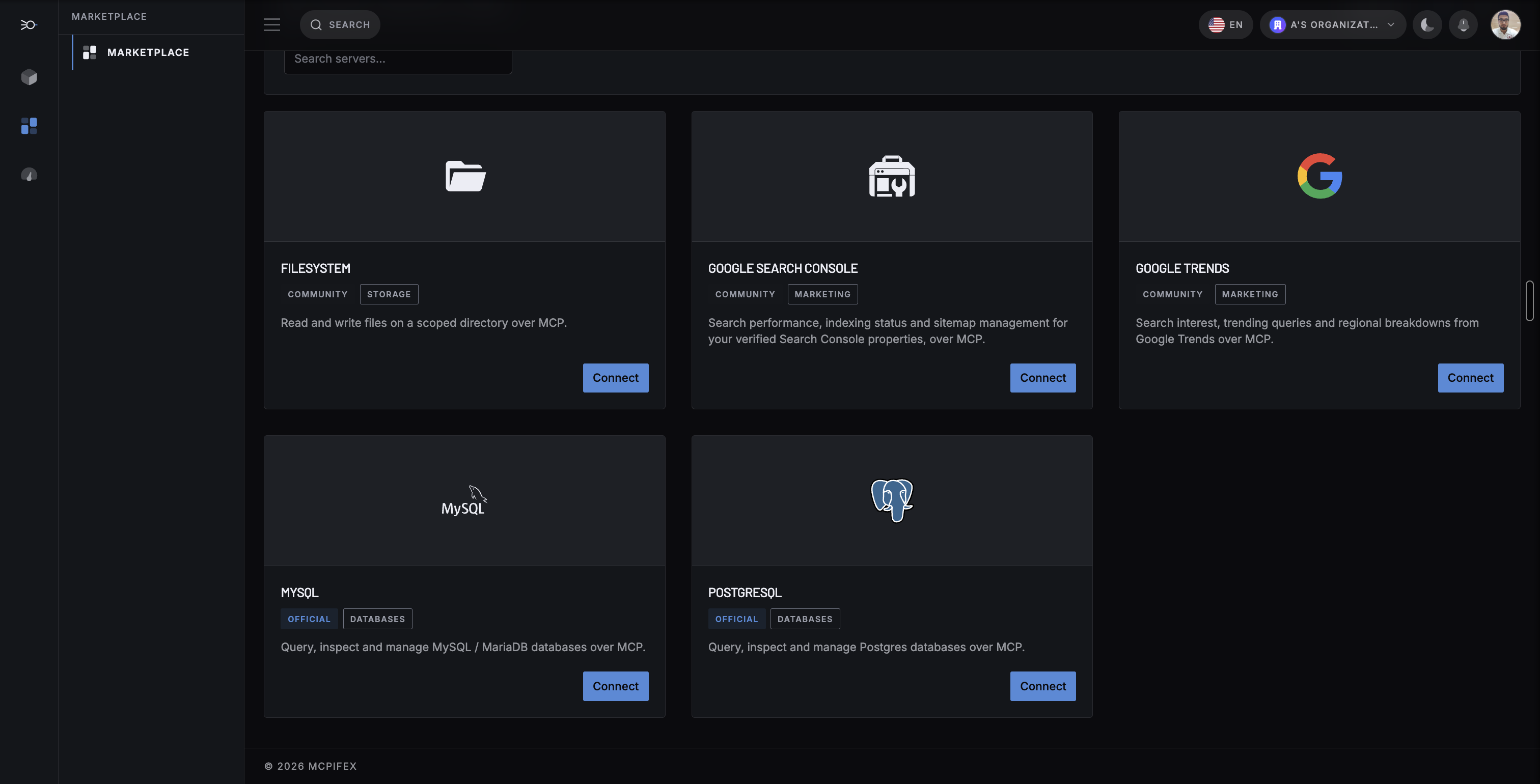The width and height of the screenshot is (1540, 784).
Task: Open the cube icon in the sidebar
Action: [29, 77]
